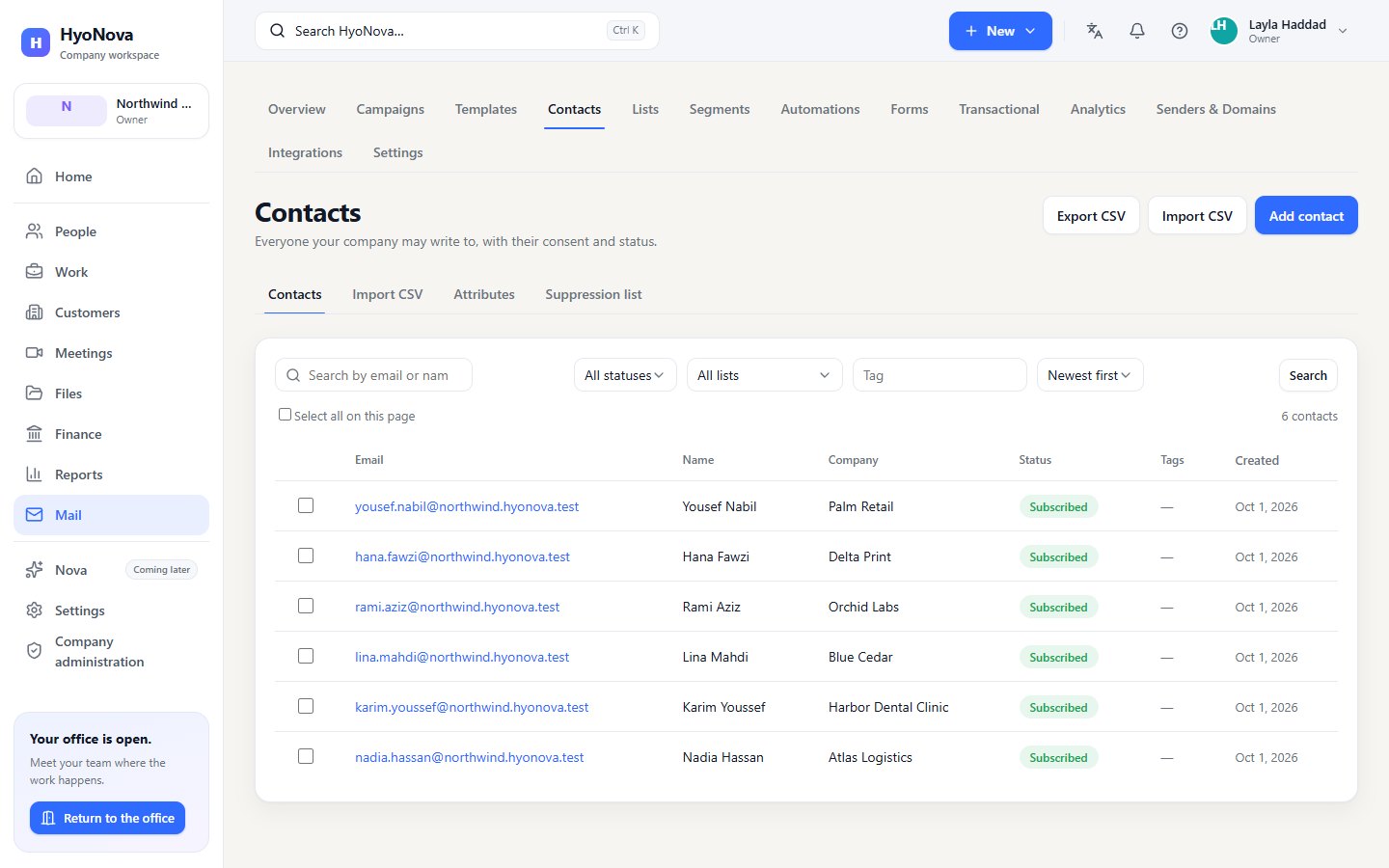Viewport: 1389px width, 868px height.
Task: Open People via its sidebar icon
Action: (x=35, y=231)
